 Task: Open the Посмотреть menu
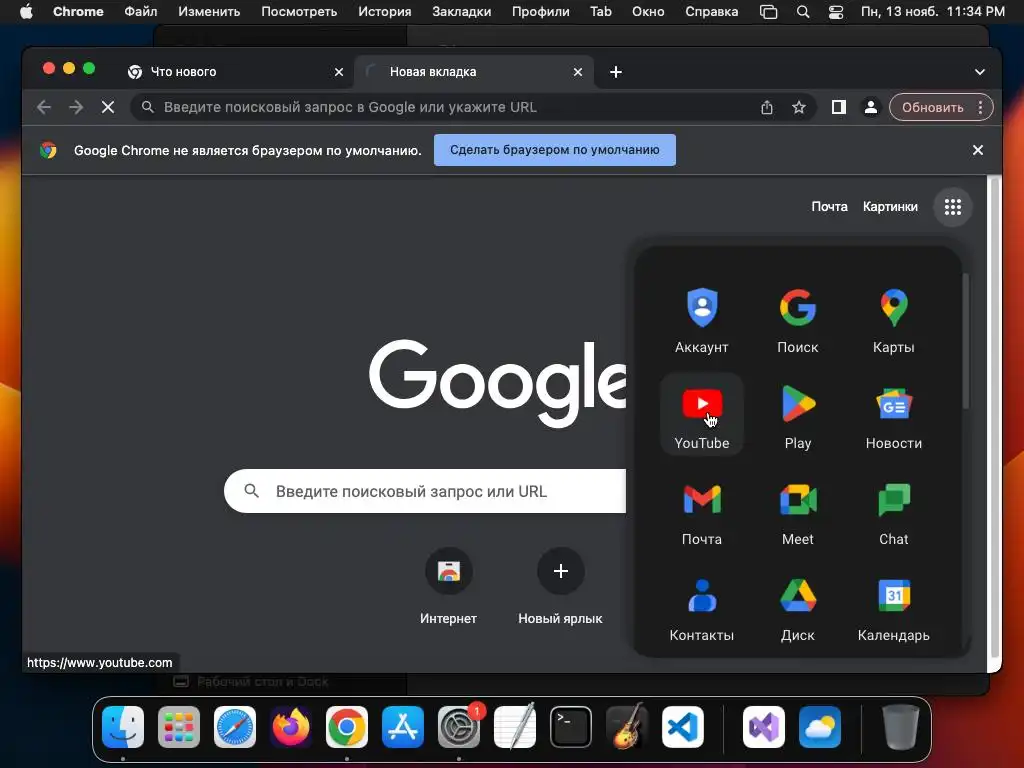click(299, 12)
